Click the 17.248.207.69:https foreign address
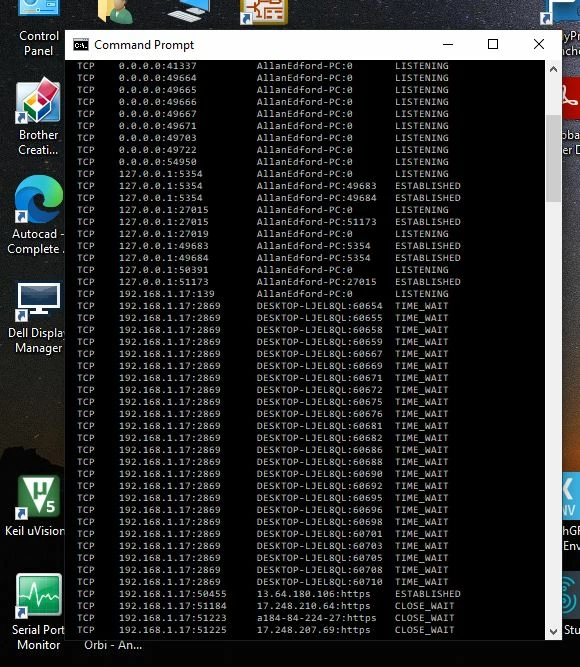Image resolution: width=580 pixels, height=667 pixels. coord(313,630)
